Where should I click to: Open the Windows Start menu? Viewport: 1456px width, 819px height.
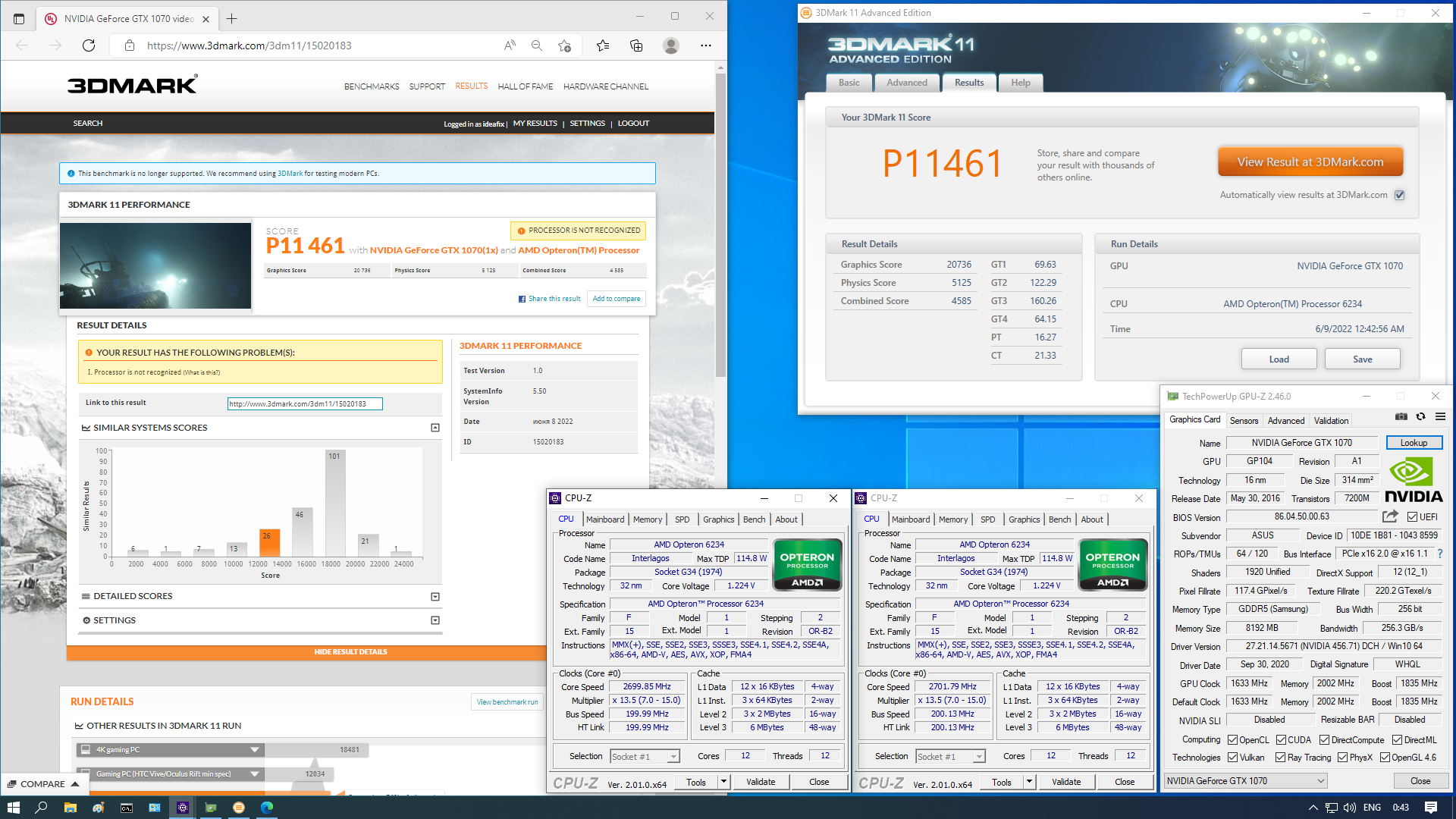click(13, 808)
